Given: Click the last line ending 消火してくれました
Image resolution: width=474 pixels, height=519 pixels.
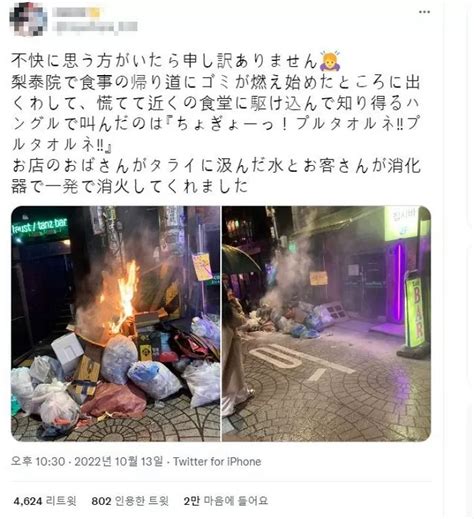Looking at the screenshot, I should point(130,187).
